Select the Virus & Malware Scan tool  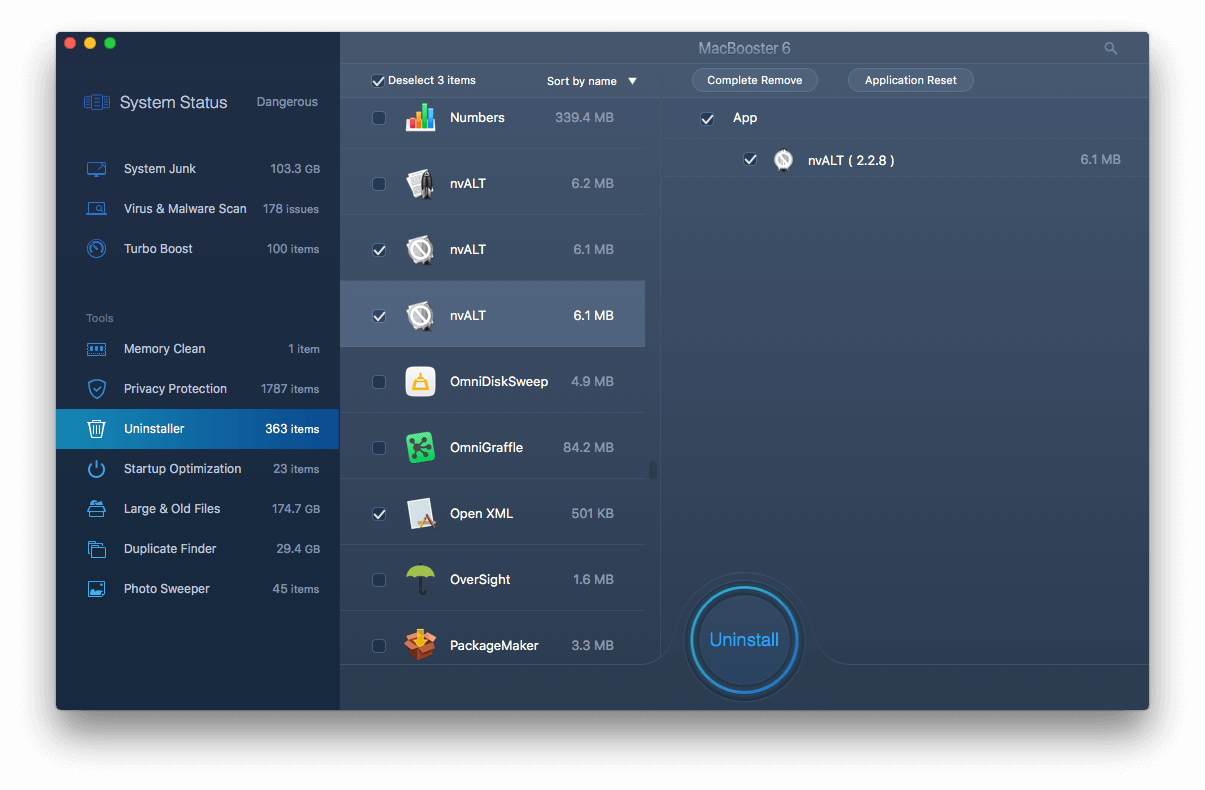185,208
